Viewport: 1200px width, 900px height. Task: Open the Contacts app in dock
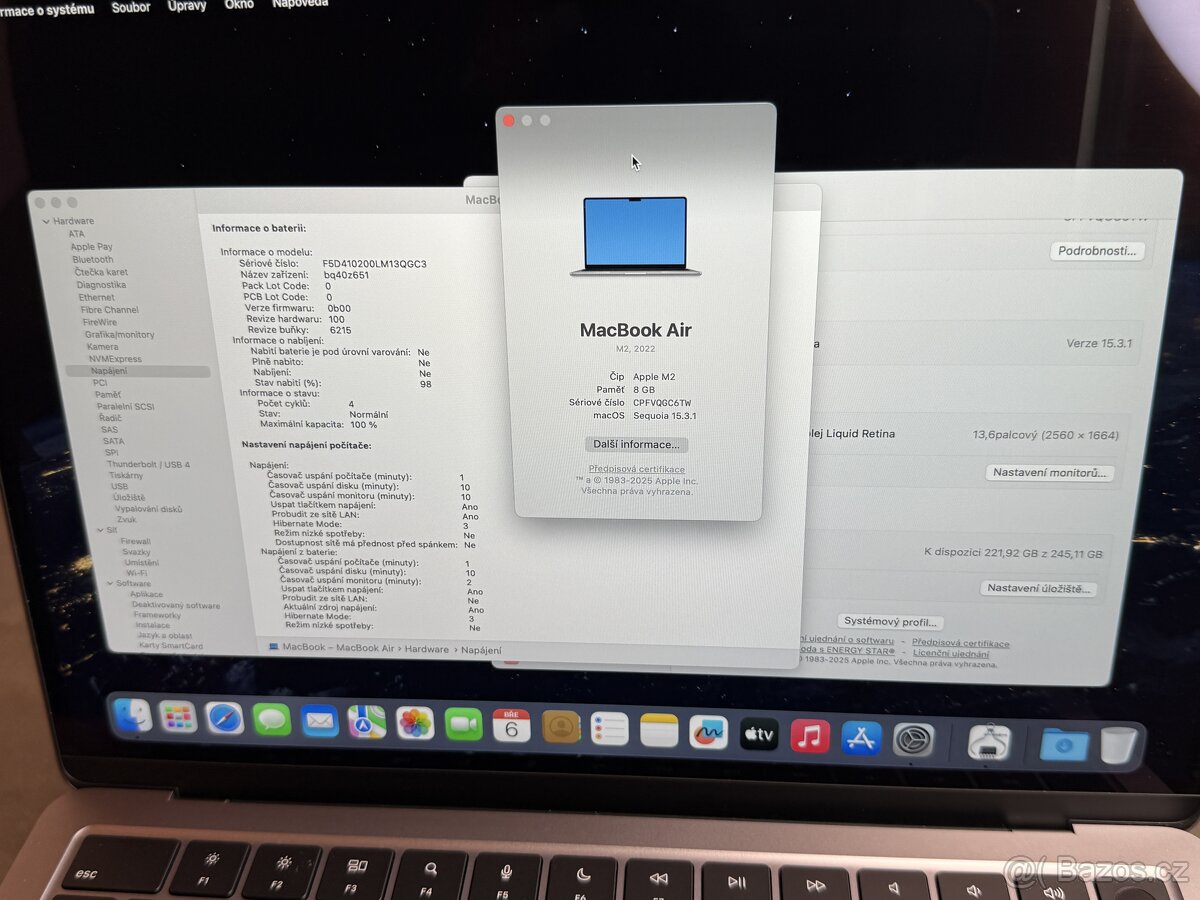pos(561,727)
